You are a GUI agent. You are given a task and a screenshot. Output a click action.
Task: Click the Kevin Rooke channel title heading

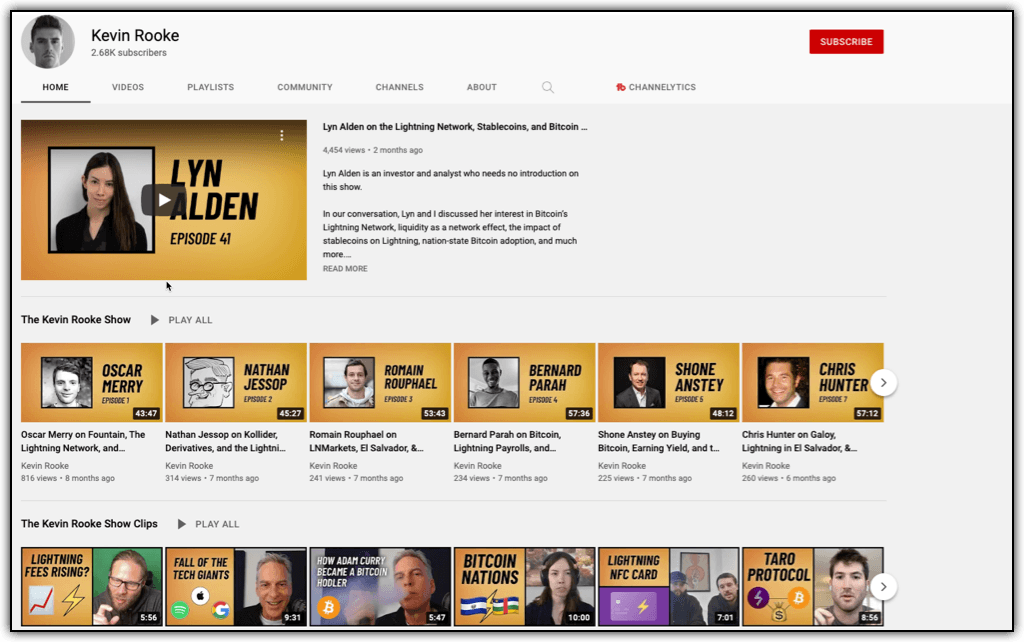tap(135, 35)
